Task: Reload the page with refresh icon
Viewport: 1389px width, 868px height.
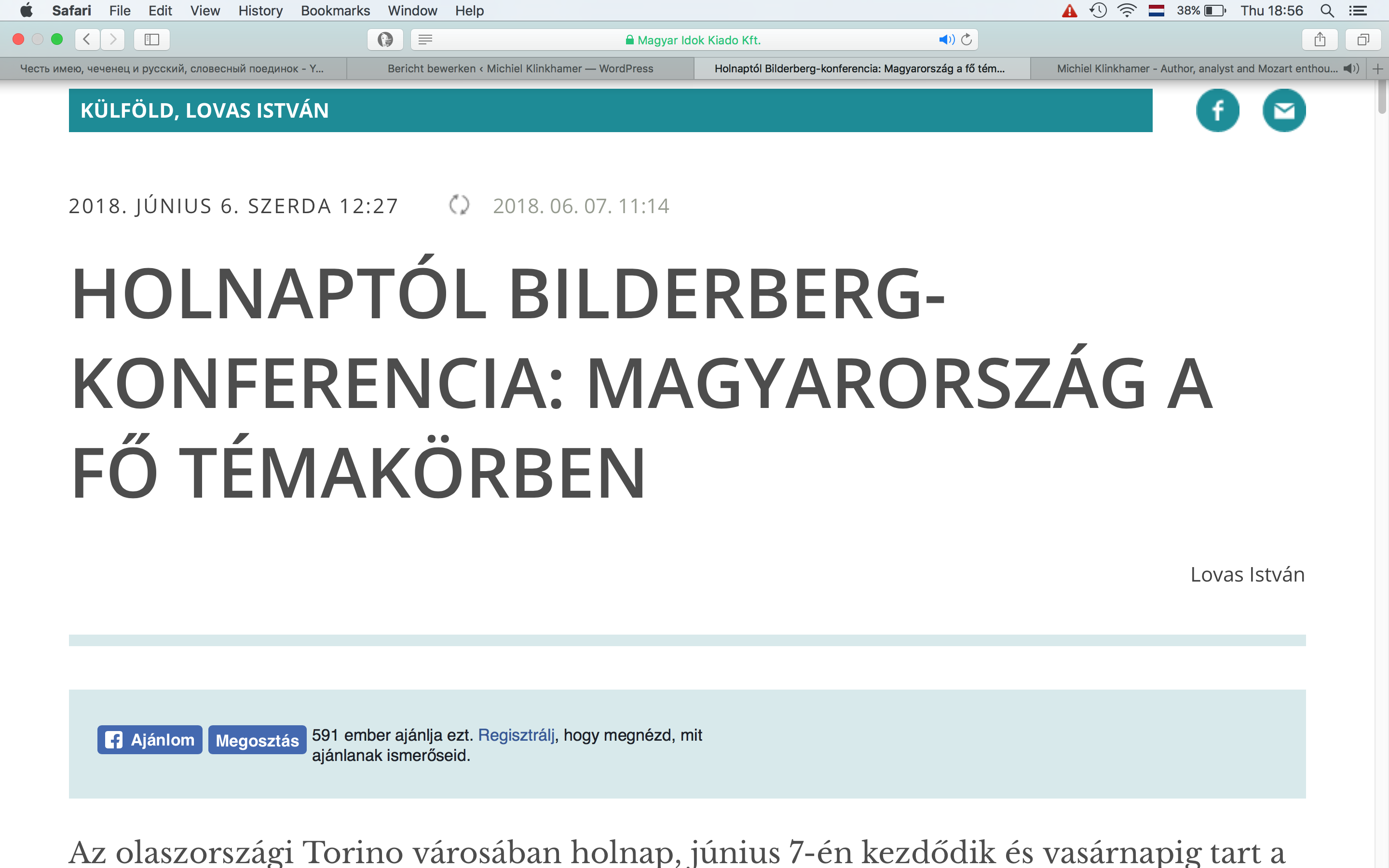Action: (x=967, y=40)
